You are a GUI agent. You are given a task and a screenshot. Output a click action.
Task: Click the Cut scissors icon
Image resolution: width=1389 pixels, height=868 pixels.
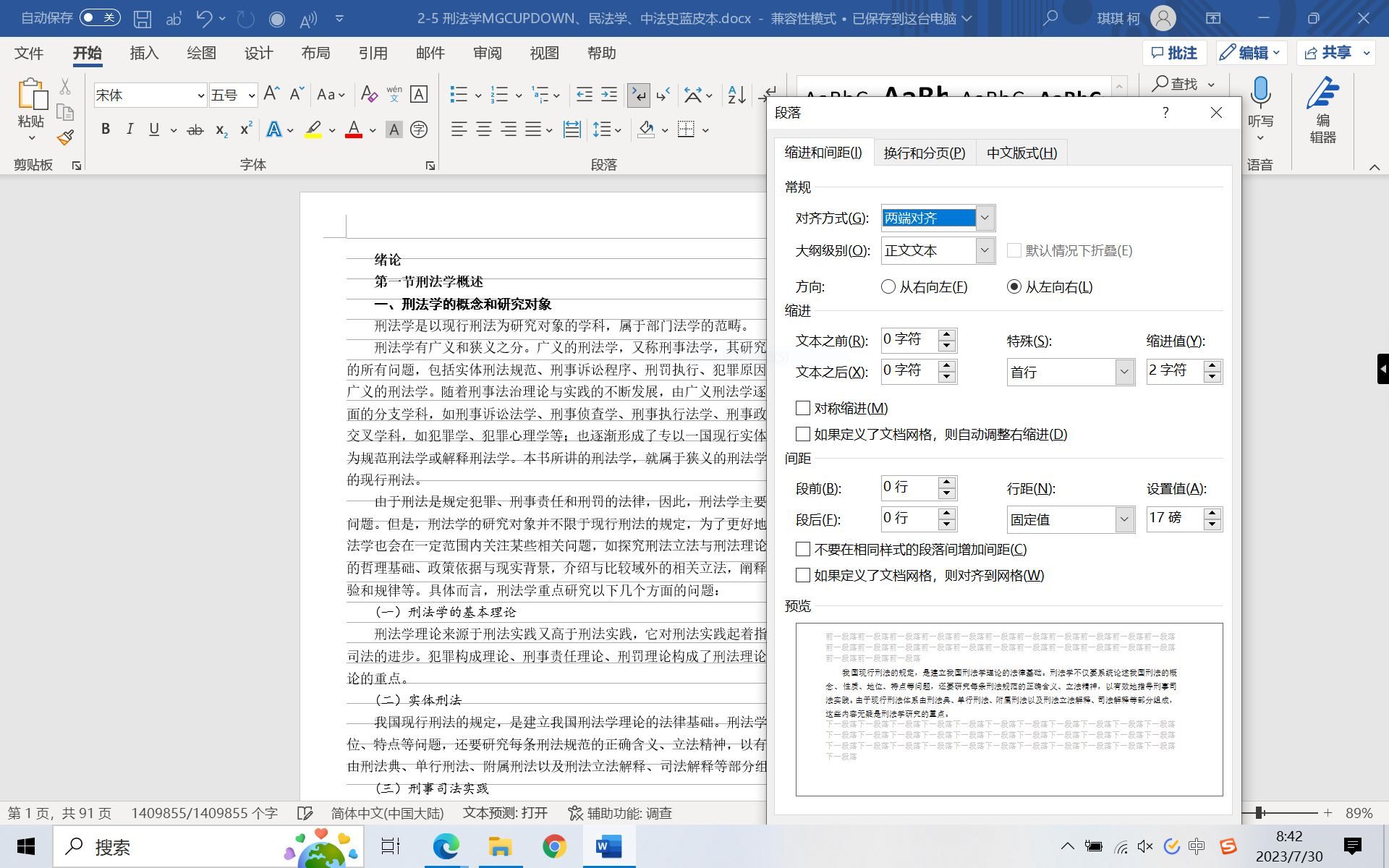[x=65, y=87]
